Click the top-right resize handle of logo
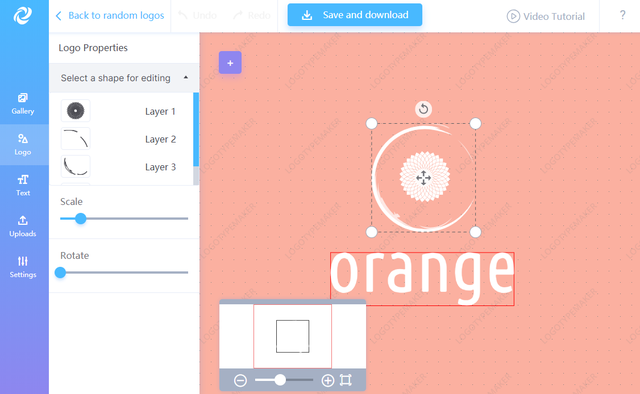The height and width of the screenshot is (394, 640). click(476, 123)
